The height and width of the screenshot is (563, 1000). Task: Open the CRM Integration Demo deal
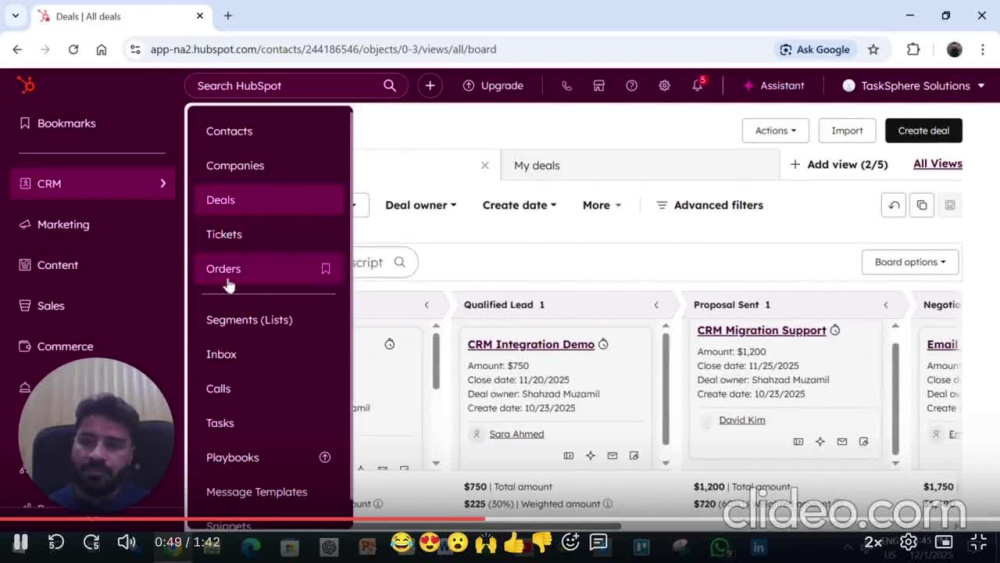531,344
